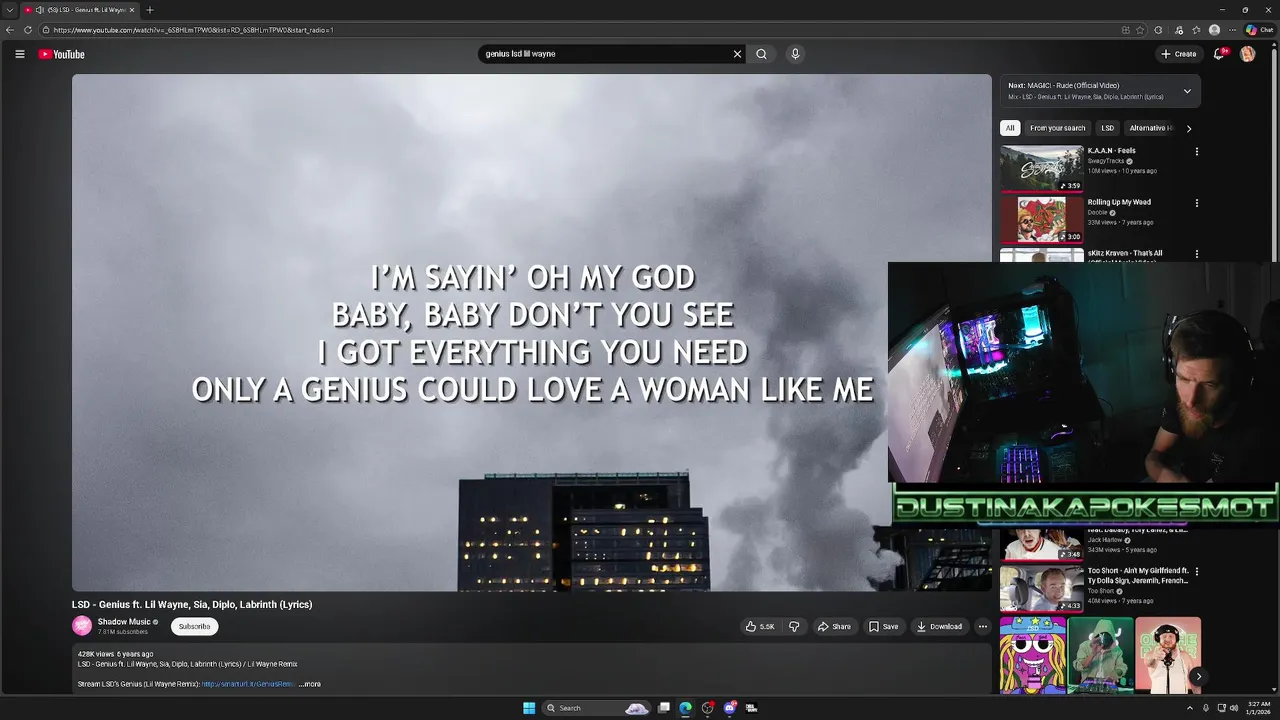Click the browser address bar URL

[x=193, y=30]
